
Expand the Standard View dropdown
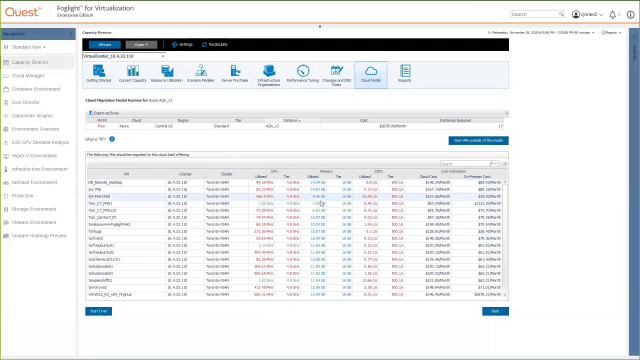28,47
